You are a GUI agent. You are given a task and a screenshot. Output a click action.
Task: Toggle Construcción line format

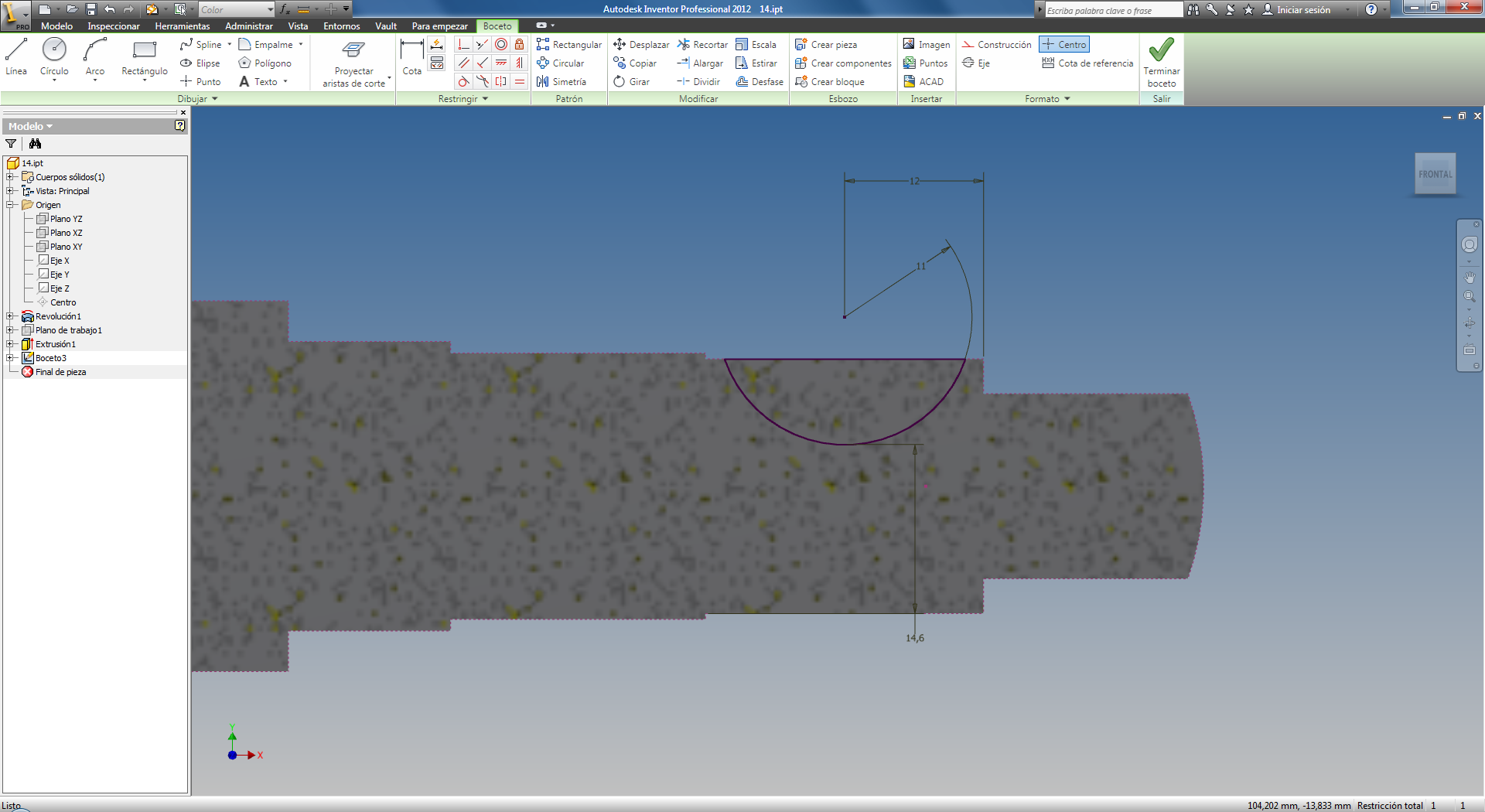coord(996,45)
